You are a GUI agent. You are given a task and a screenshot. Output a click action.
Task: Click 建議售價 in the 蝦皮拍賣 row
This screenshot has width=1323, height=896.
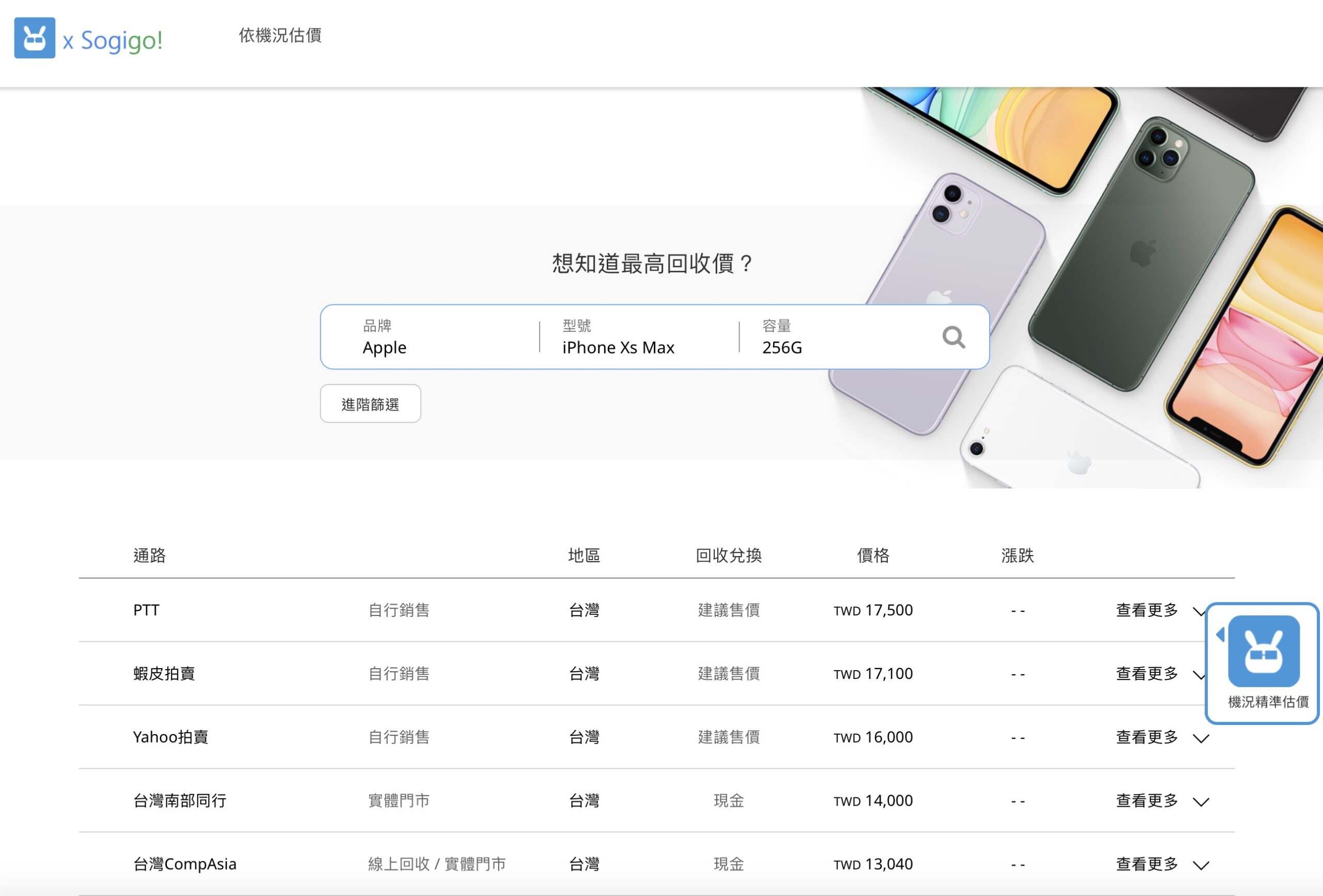[x=729, y=674]
